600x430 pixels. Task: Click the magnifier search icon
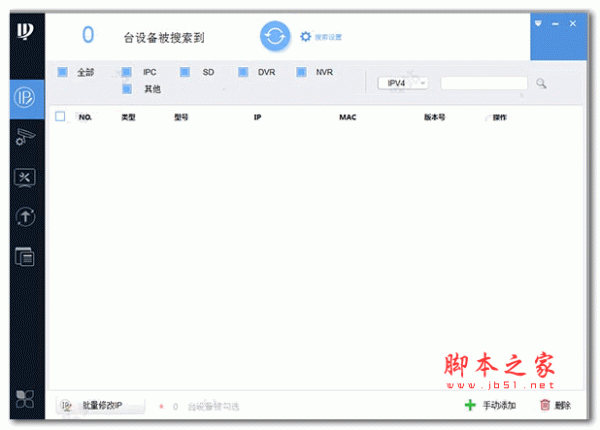coord(541,83)
